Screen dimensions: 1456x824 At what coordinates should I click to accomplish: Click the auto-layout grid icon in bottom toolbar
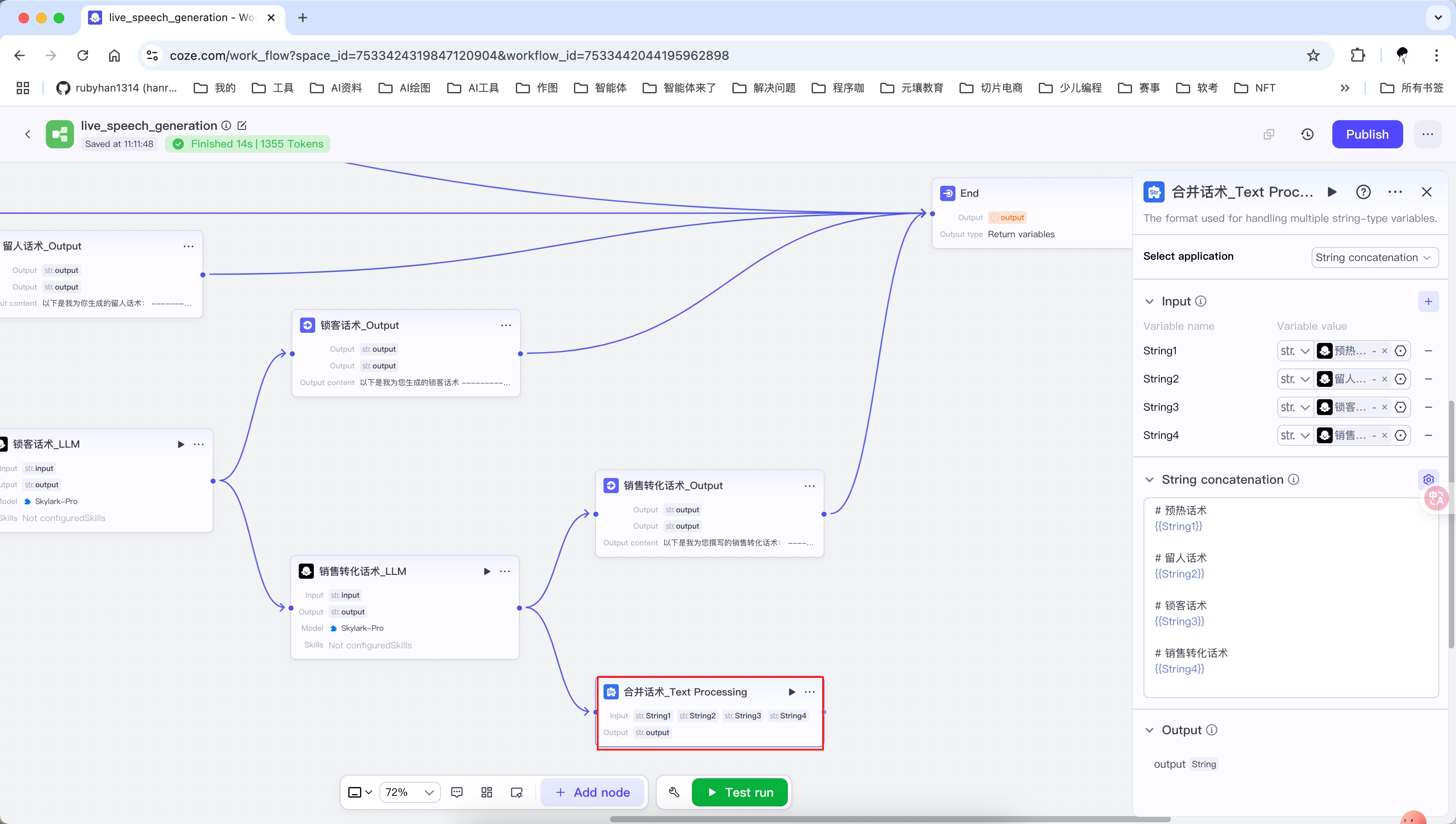coord(487,792)
